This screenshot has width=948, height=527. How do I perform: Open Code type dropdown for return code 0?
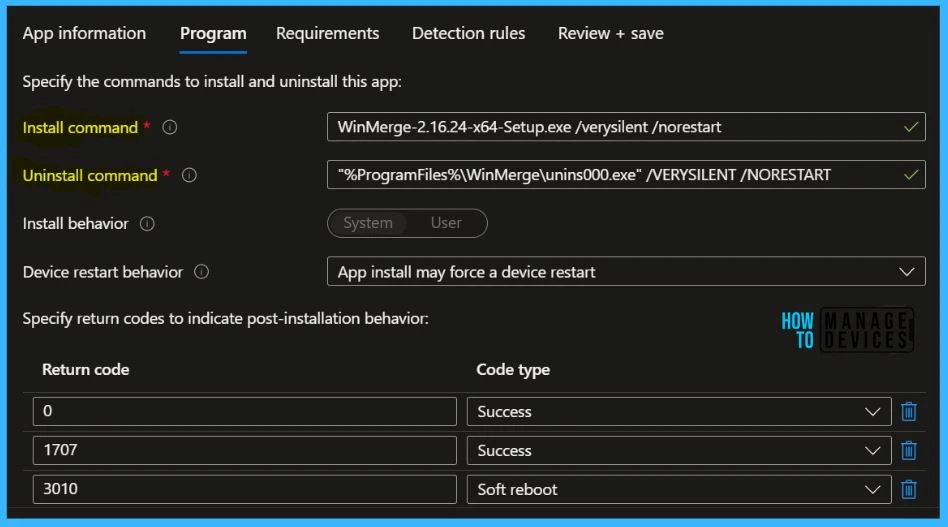[x=679, y=412]
